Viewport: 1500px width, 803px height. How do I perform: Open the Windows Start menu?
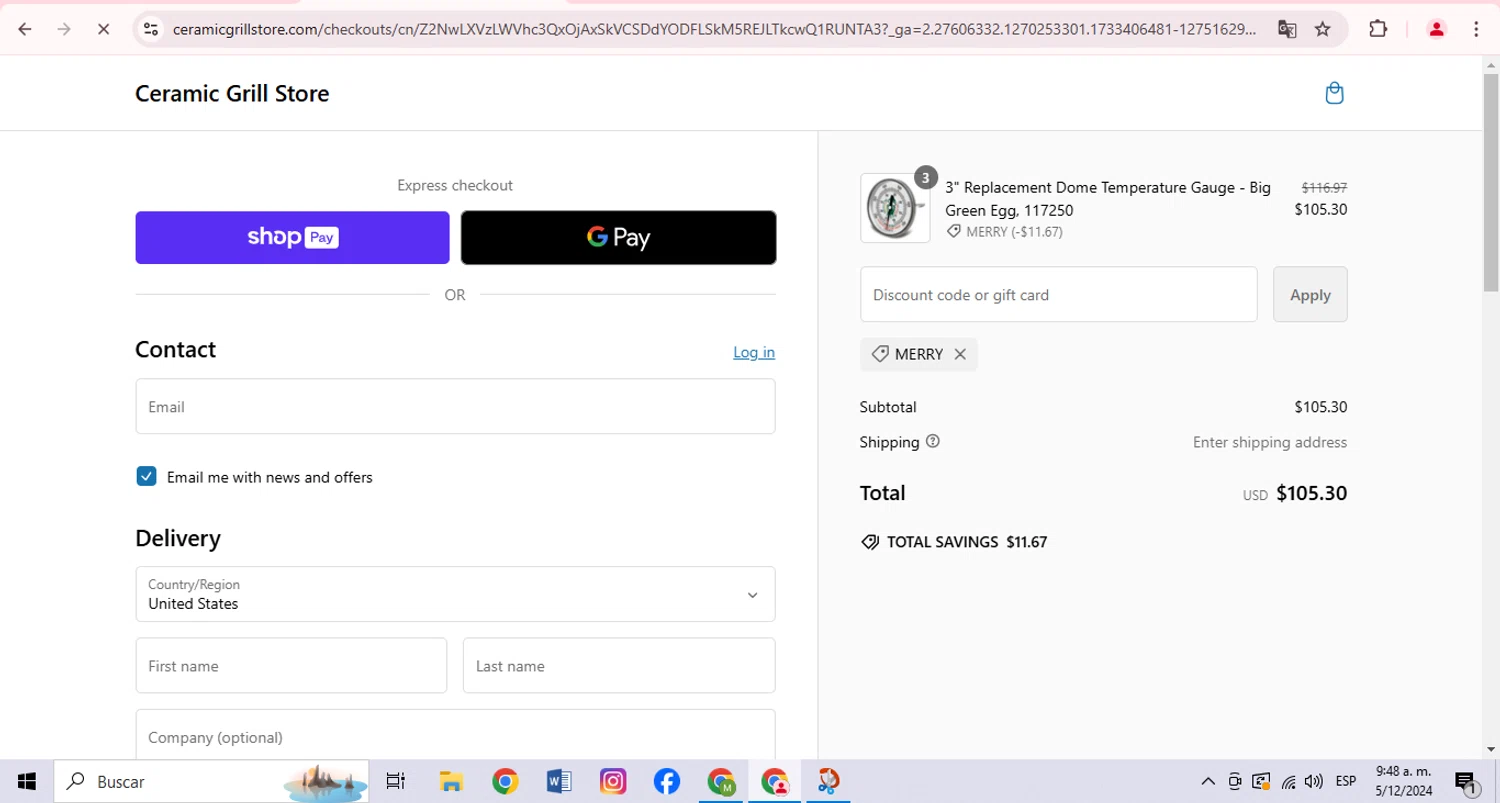coord(27,782)
